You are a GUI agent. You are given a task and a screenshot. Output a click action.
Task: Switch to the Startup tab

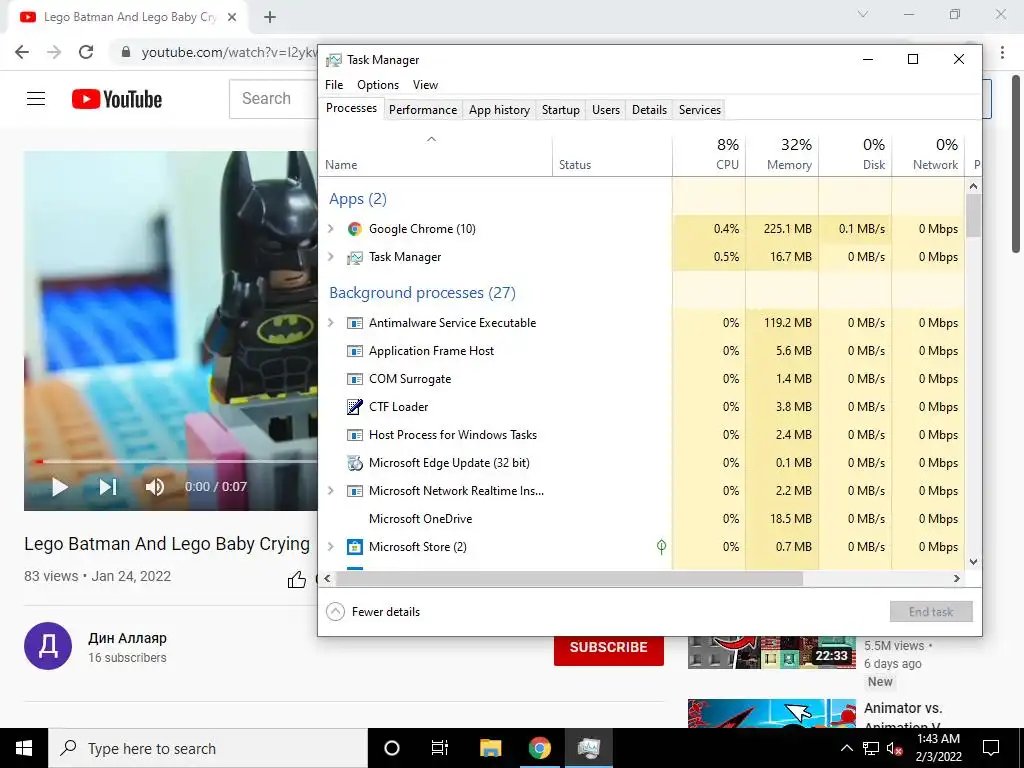coord(560,110)
